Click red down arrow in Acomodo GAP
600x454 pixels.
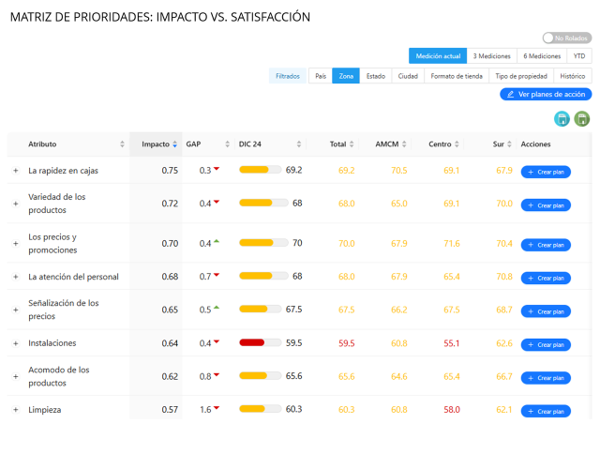tap(216, 375)
